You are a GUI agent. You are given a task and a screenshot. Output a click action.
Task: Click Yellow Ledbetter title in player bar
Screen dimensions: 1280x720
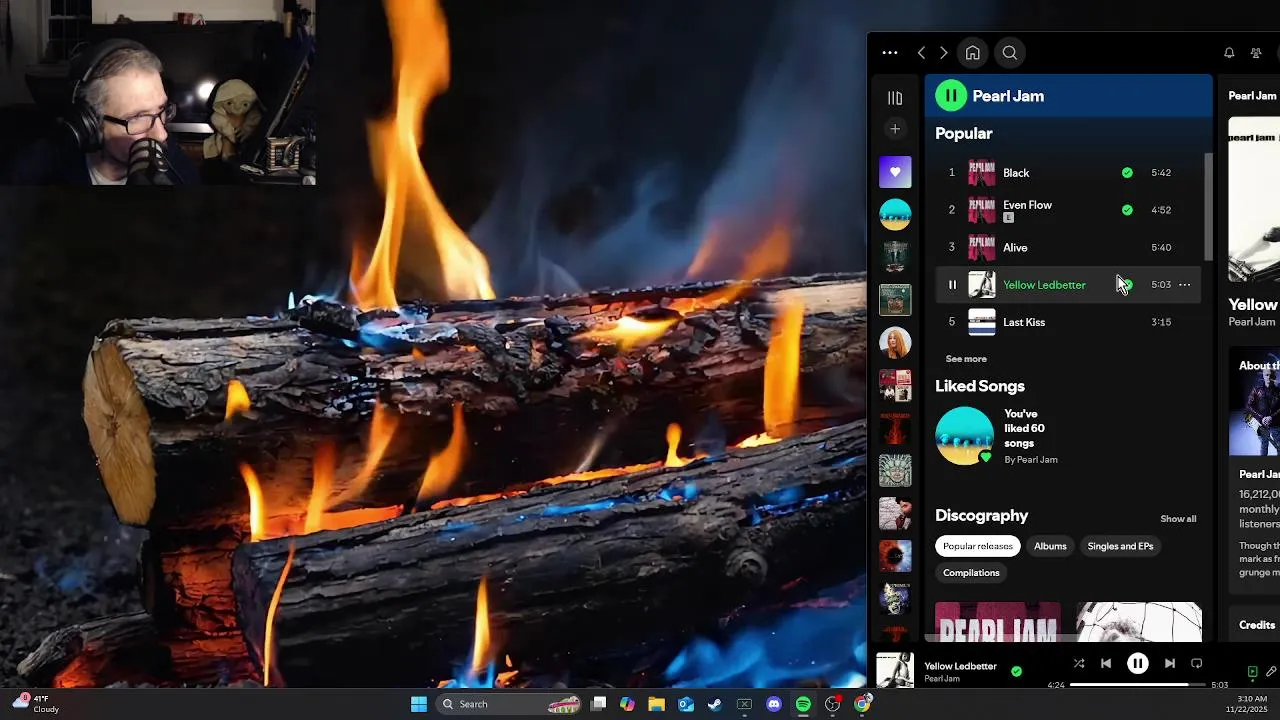(x=960, y=666)
